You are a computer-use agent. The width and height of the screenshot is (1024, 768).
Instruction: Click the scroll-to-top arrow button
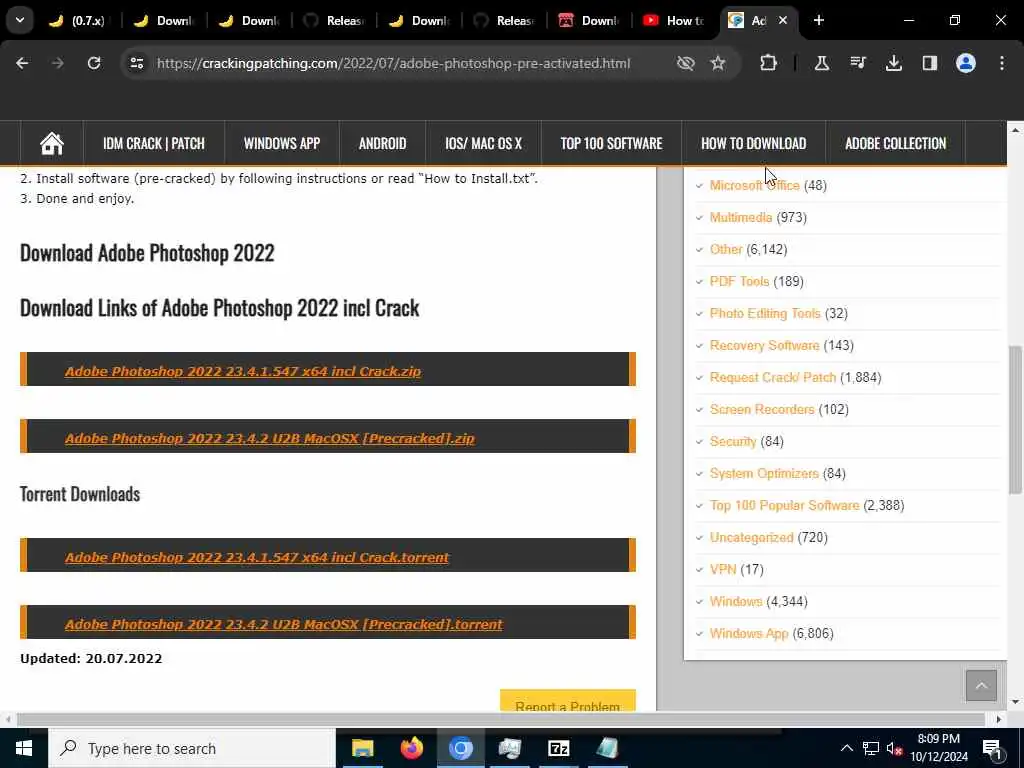(x=981, y=685)
